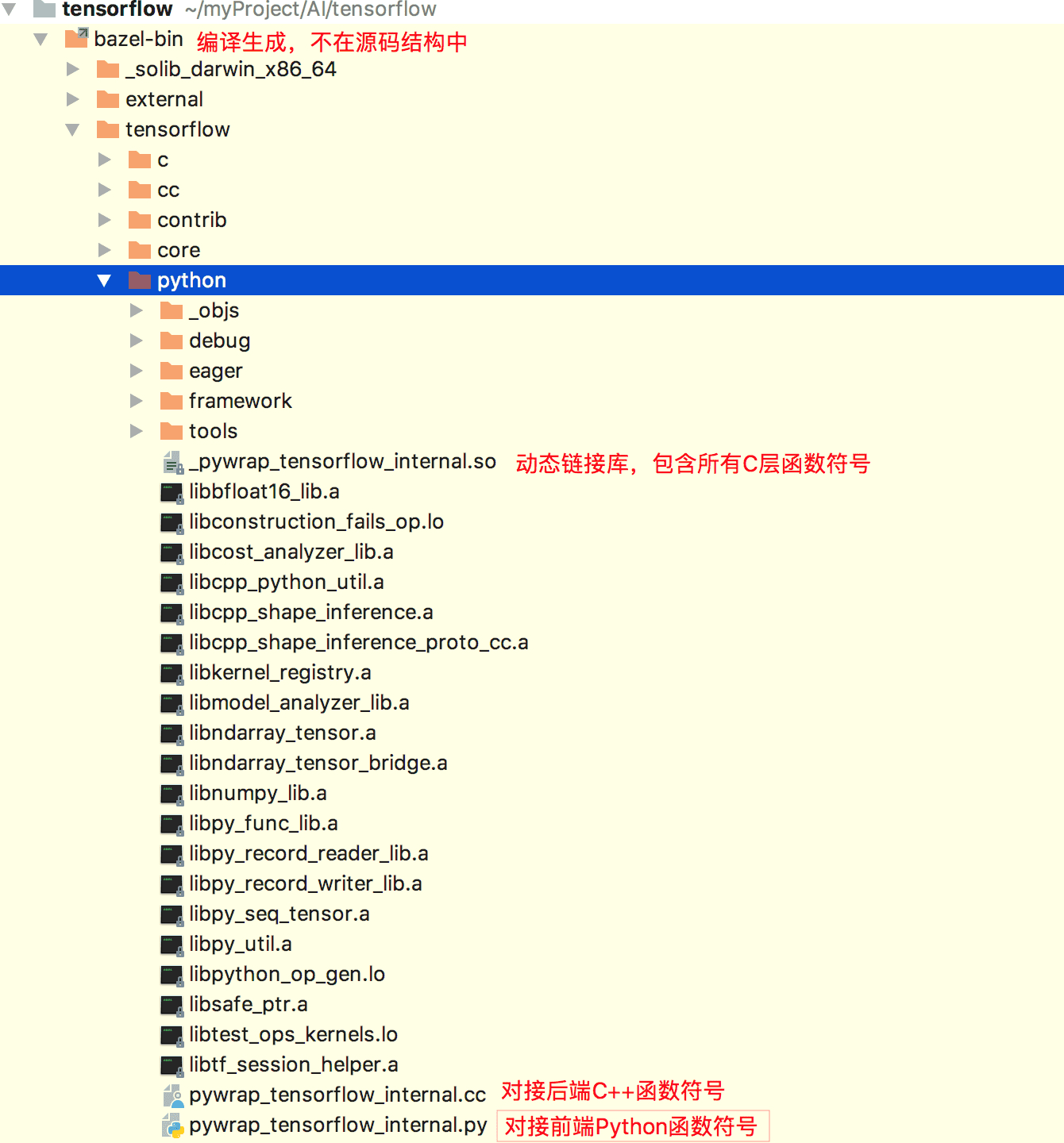Click the _pywrap_tensorflow_internal.so file icon
The height and width of the screenshot is (1143, 1064).
(172, 462)
